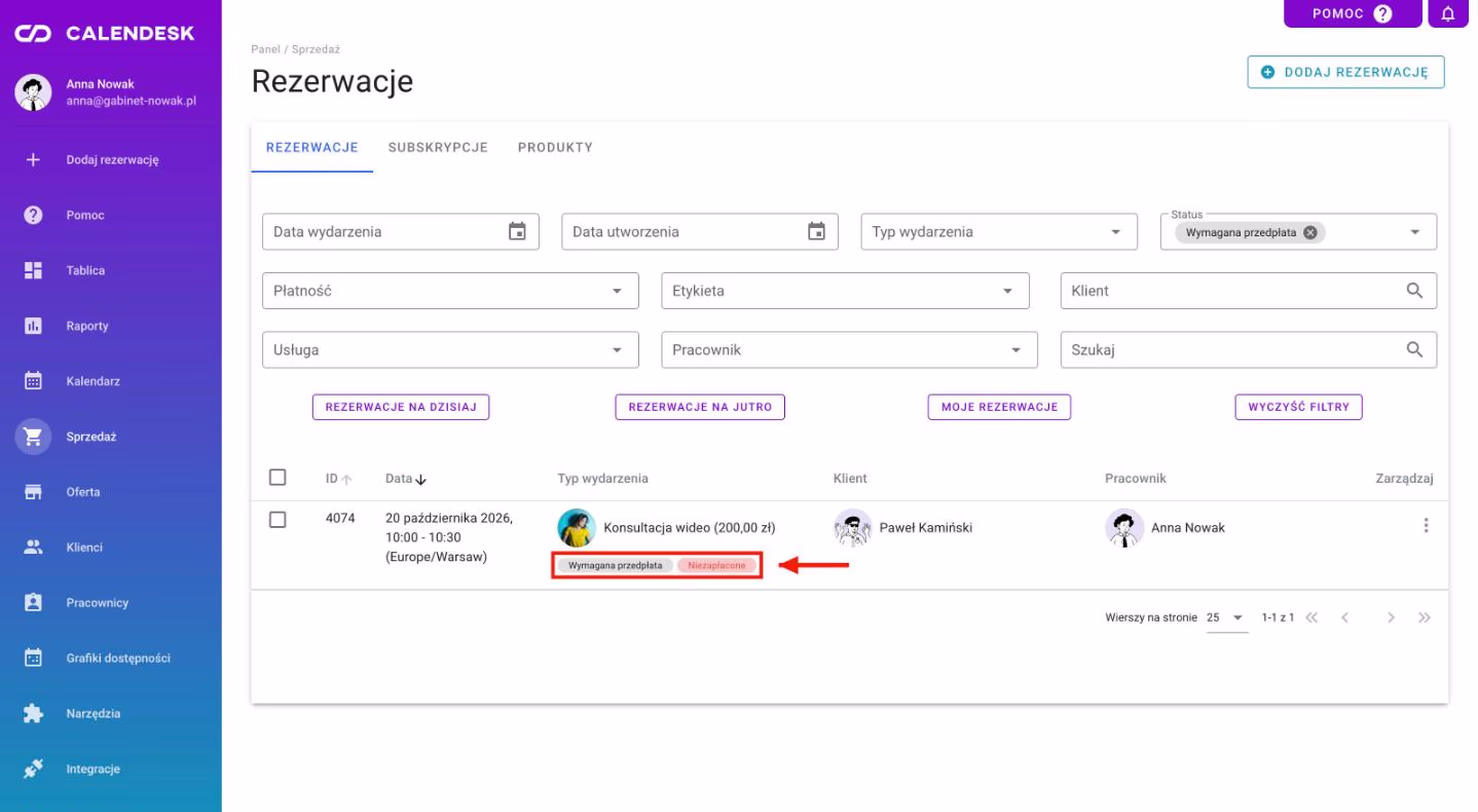The width and height of the screenshot is (1478, 812).
Task: Open the Oferta storefront icon
Action: point(33,492)
